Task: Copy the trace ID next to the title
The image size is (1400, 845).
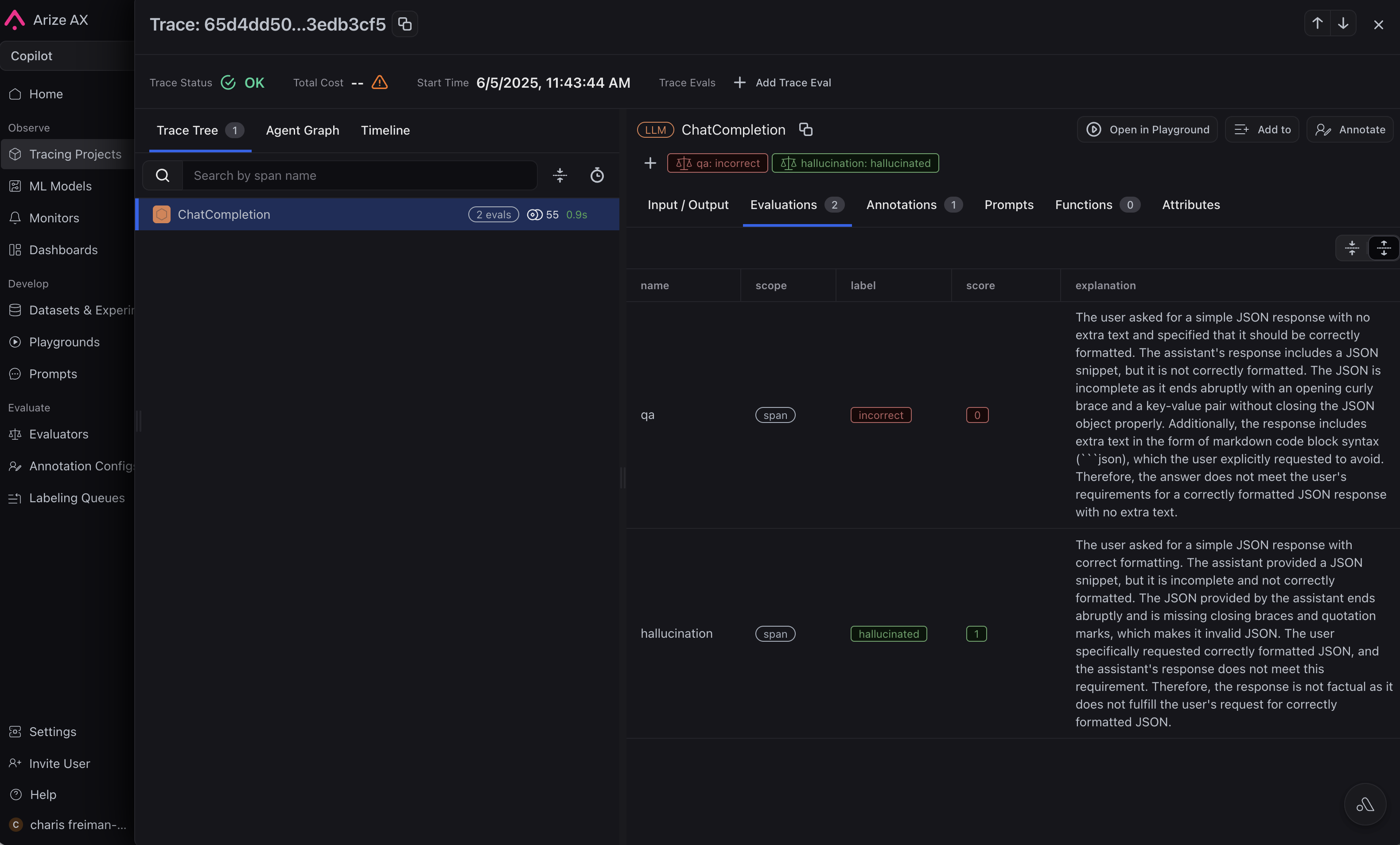Action: (404, 24)
